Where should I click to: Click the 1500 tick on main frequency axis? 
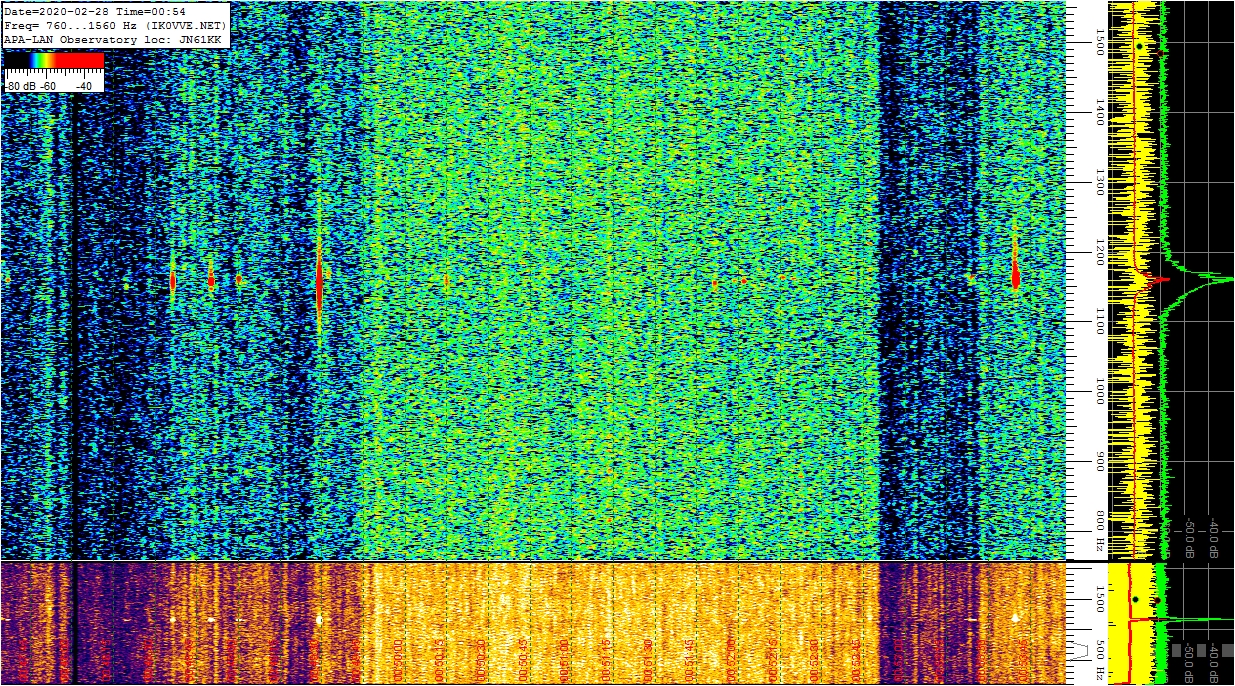point(1099,42)
